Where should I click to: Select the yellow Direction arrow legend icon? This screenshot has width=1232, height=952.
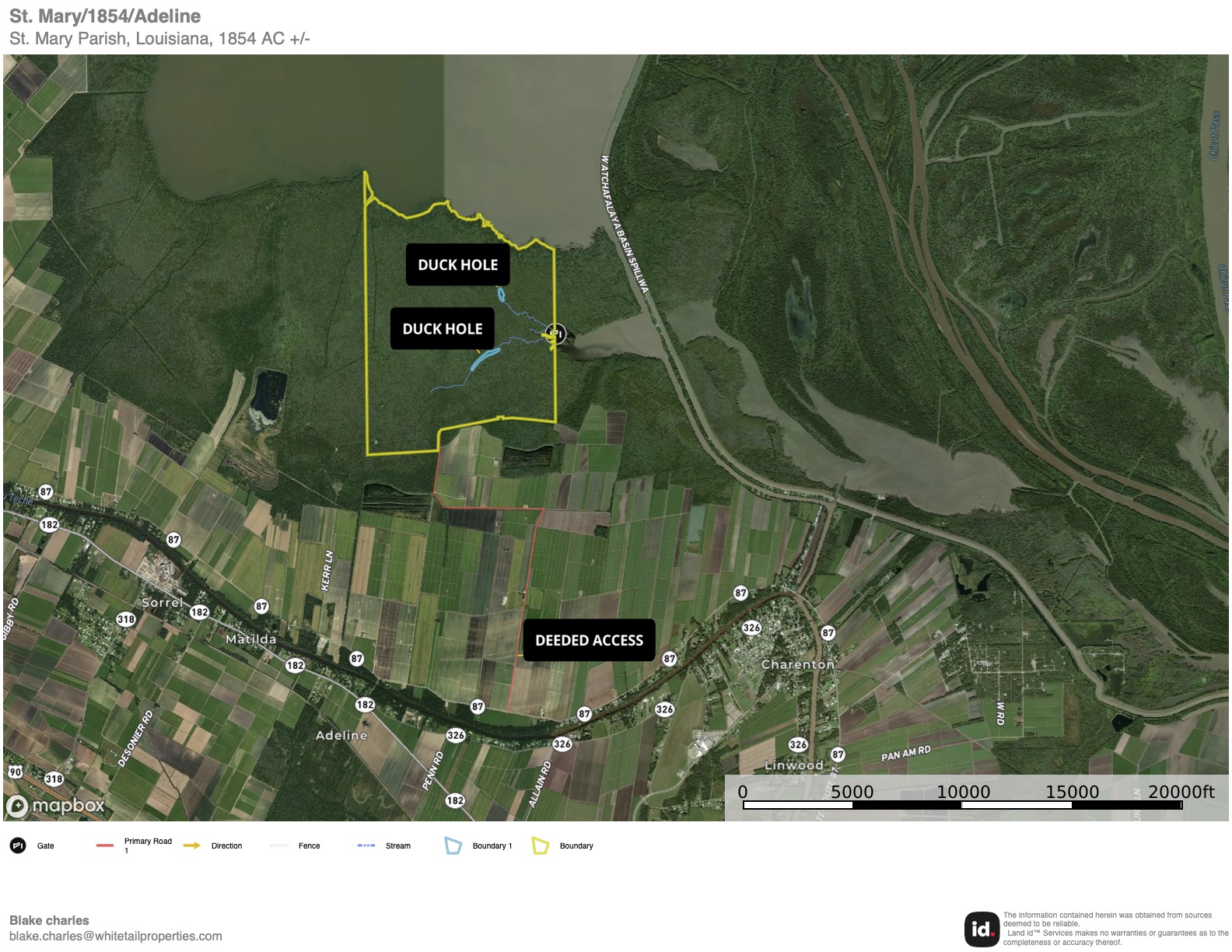191,845
